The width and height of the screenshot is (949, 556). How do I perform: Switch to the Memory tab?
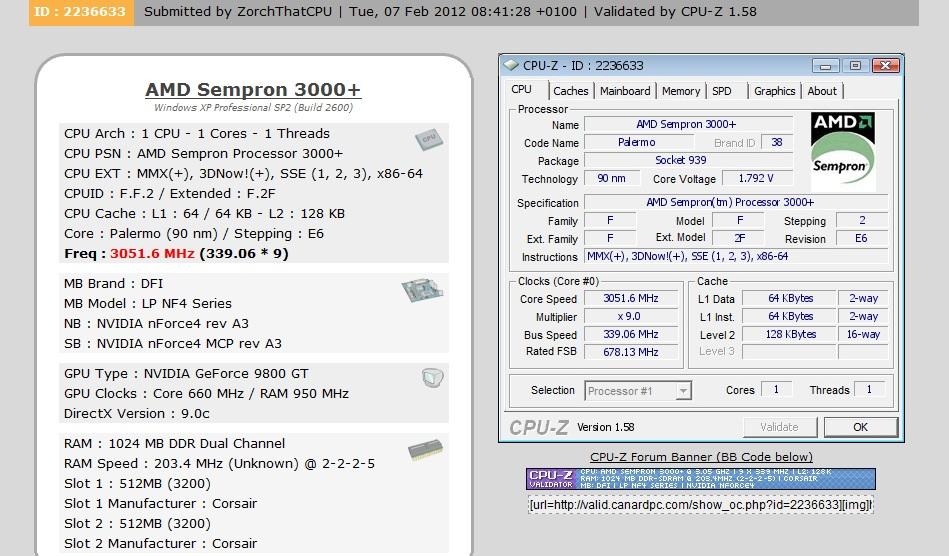(681, 91)
